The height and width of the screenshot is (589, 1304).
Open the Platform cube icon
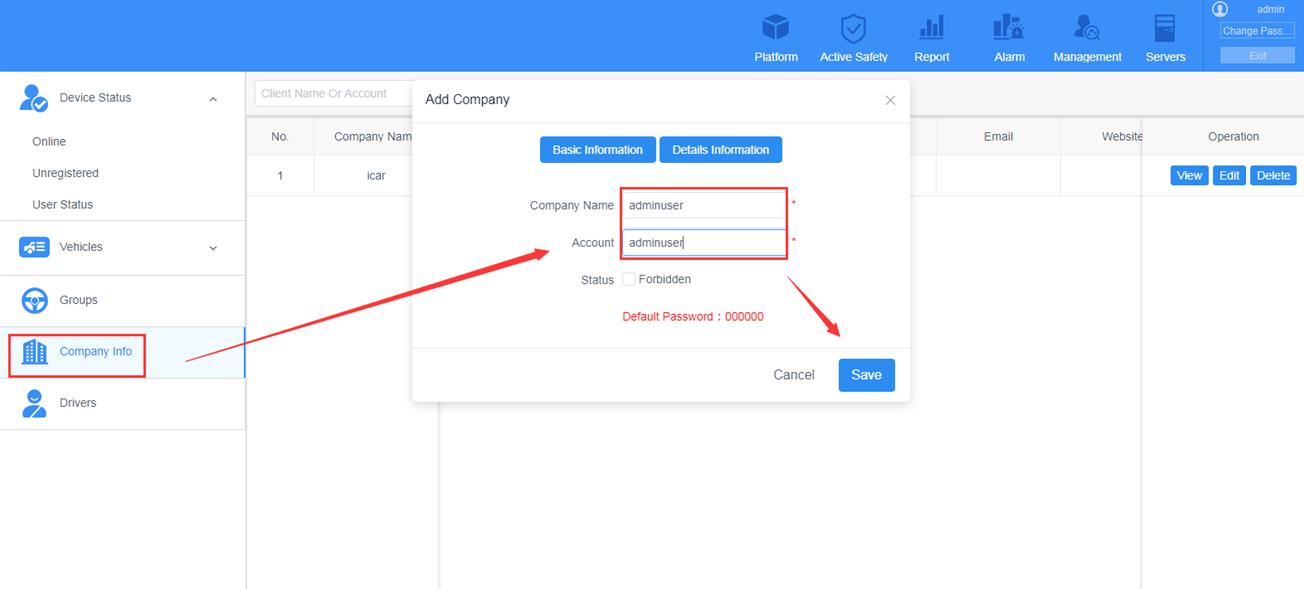pyautogui.click(x=776, y=27)
